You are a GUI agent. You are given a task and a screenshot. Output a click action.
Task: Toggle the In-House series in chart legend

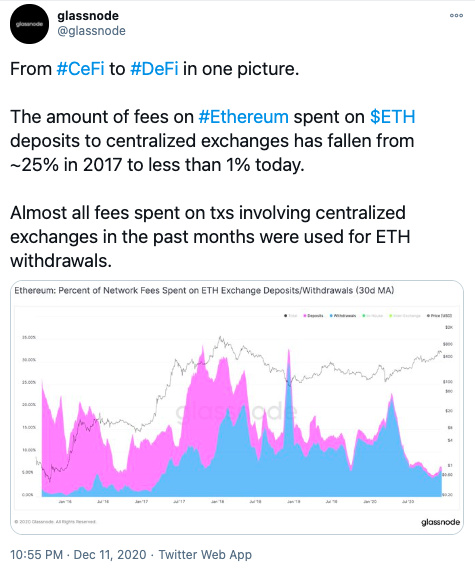[x=373, y=316]
